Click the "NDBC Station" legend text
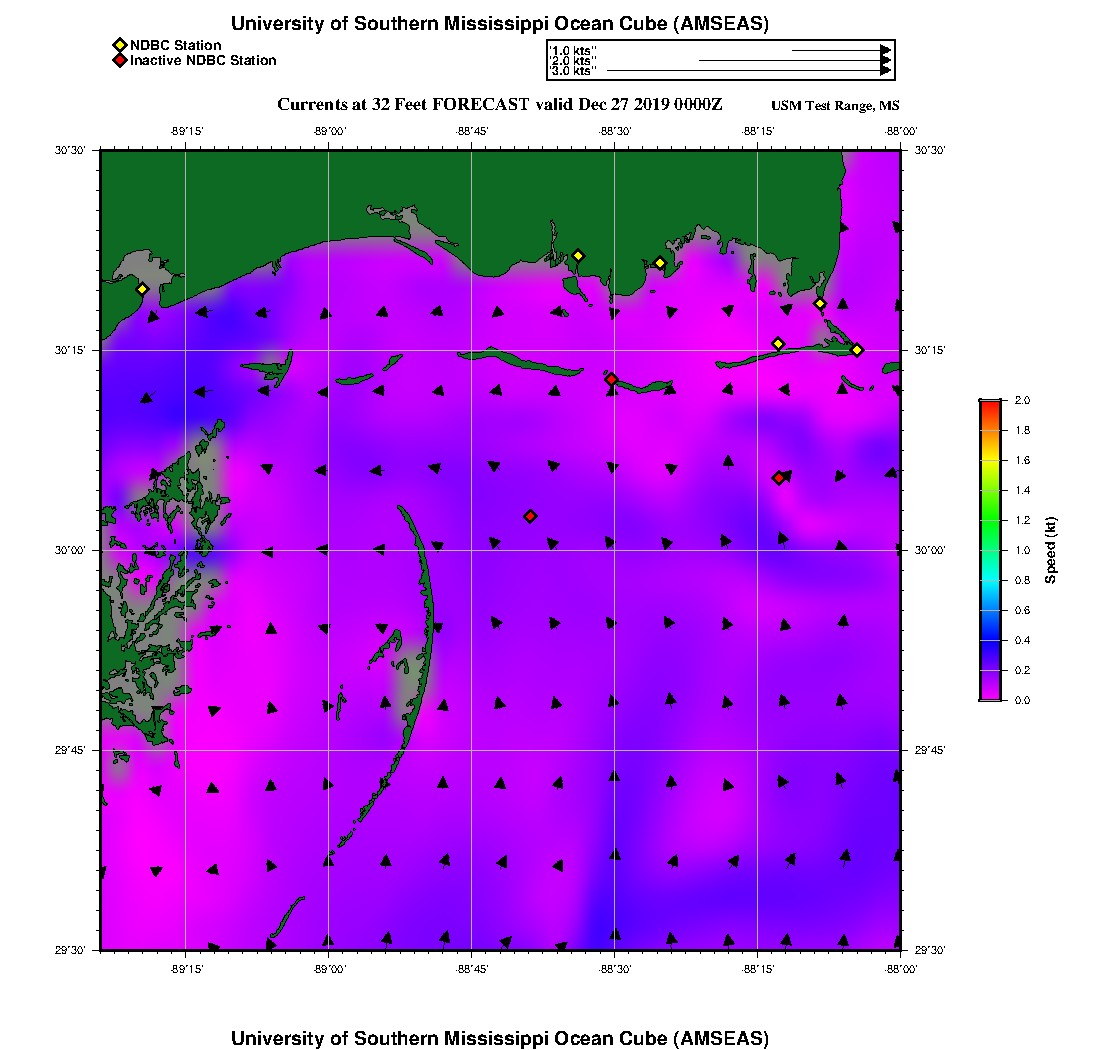 (x=176, y=45)
